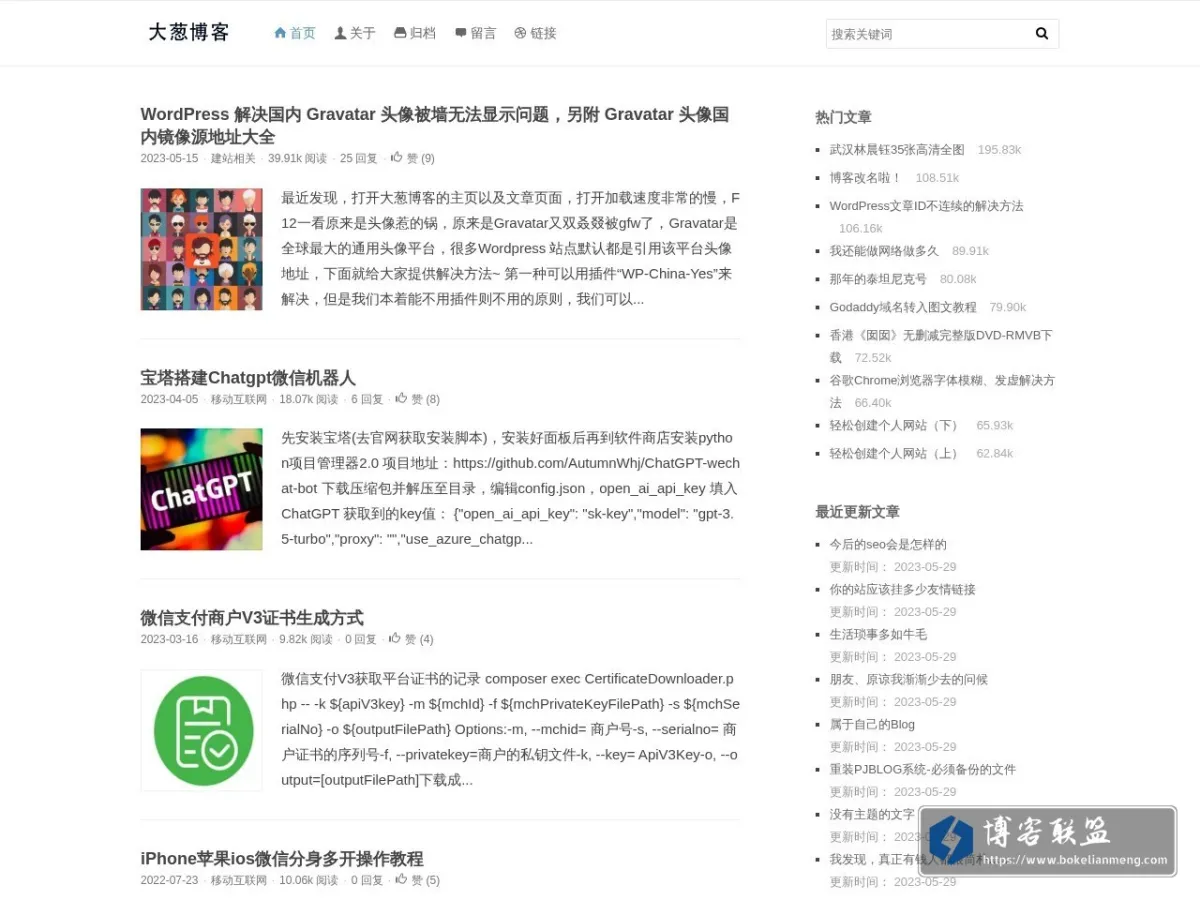Click the comment icon beside 留言
The height and width of the screenshot is (900, 1200).
pos(461,33)
